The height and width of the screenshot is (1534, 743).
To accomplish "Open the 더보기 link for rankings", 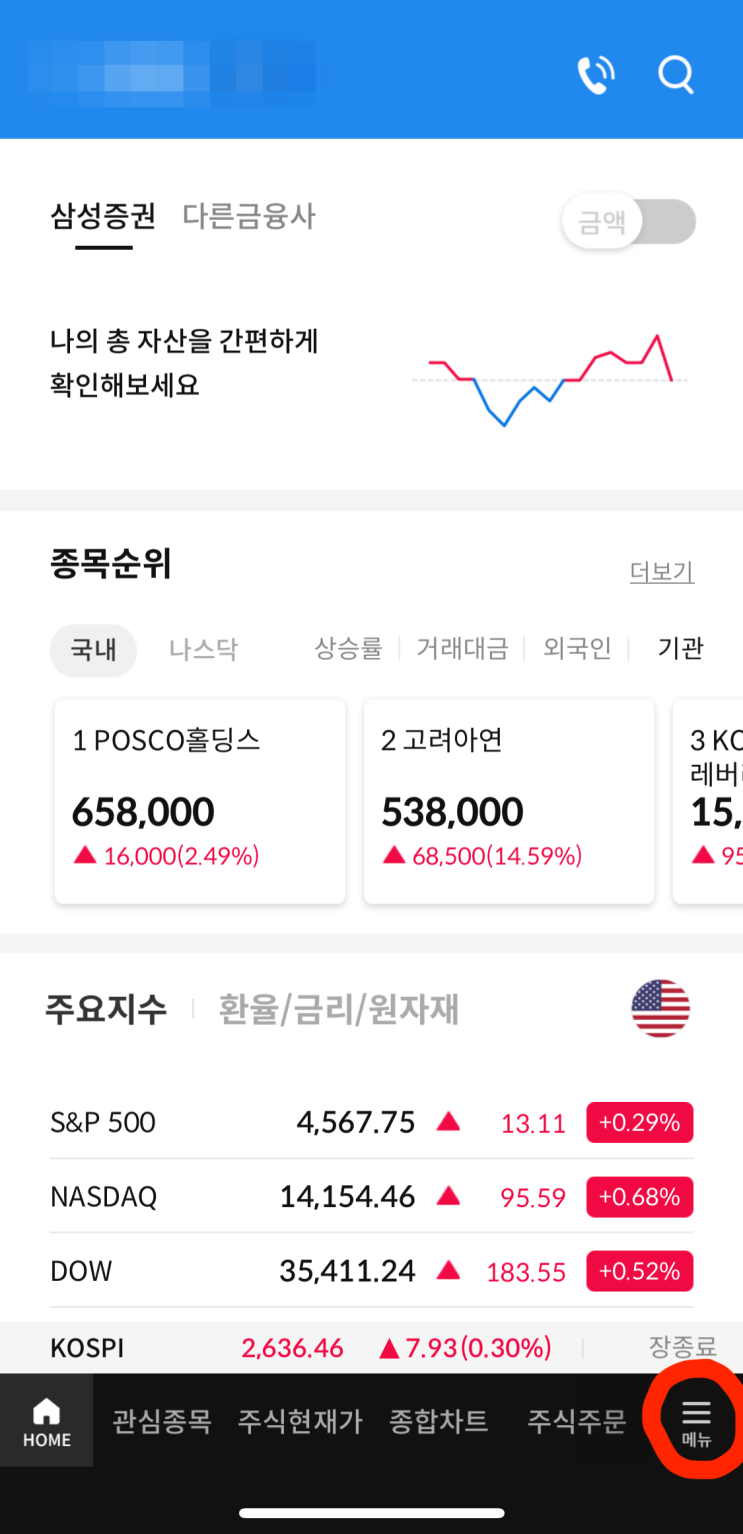I will (x=661, y=572).
